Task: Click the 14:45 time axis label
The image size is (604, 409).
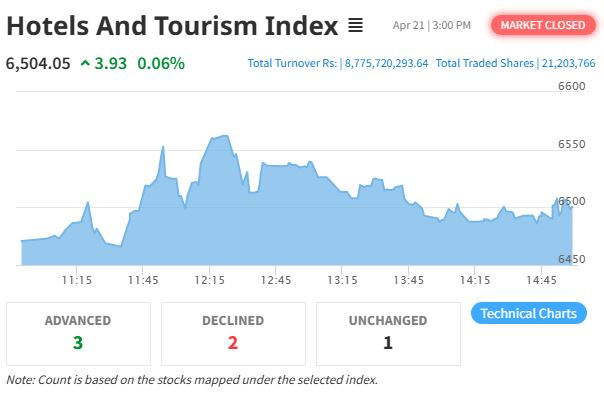Action: (541, 280)
